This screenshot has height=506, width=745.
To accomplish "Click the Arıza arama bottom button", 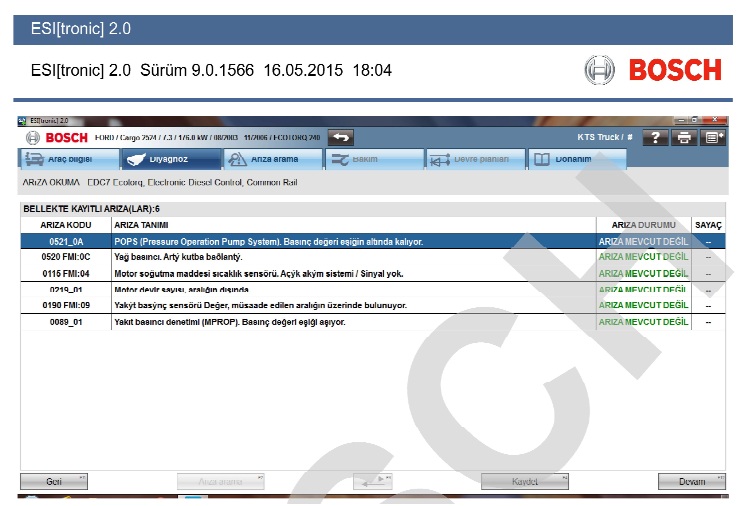I will (220, 481).
